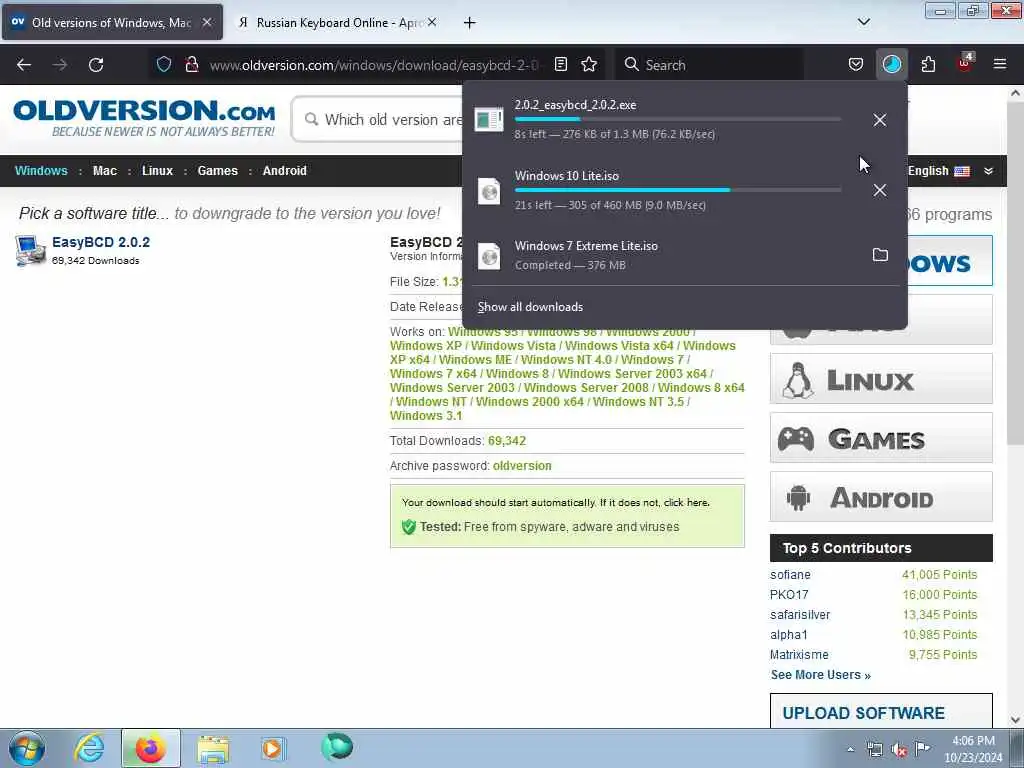This screenshot has width=1024, height=768.
Task: Show hidden tray icons arrow
Action: click(850, 749)
